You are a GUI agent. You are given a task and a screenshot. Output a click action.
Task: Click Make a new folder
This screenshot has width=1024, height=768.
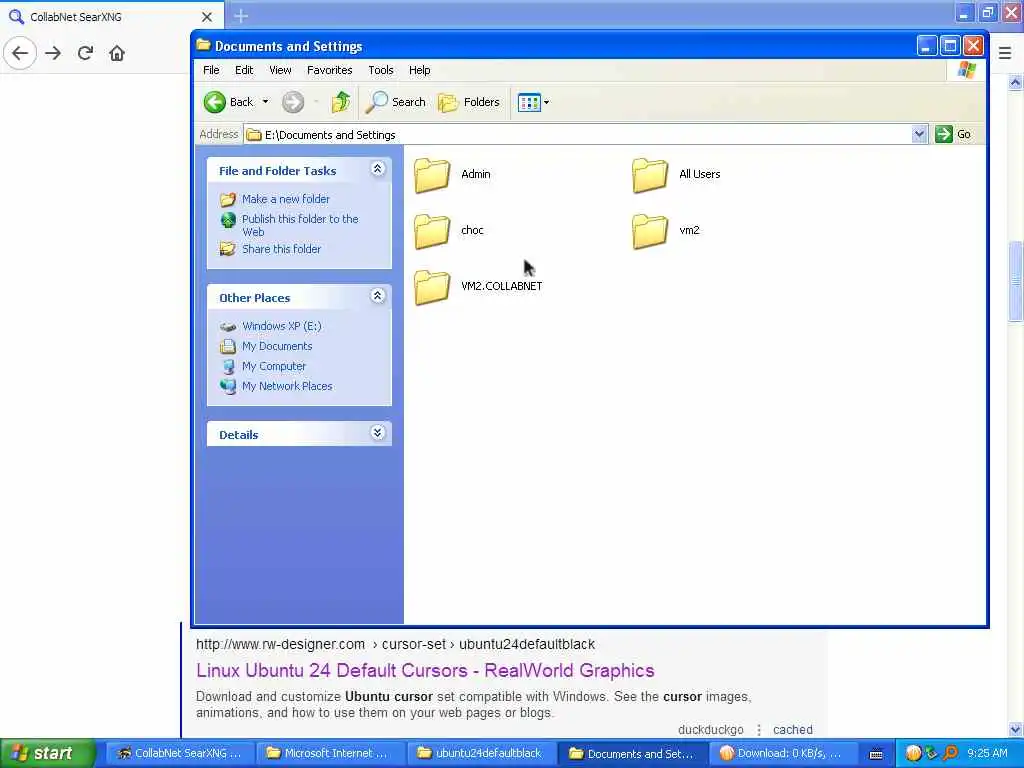[x=285, y=199]
